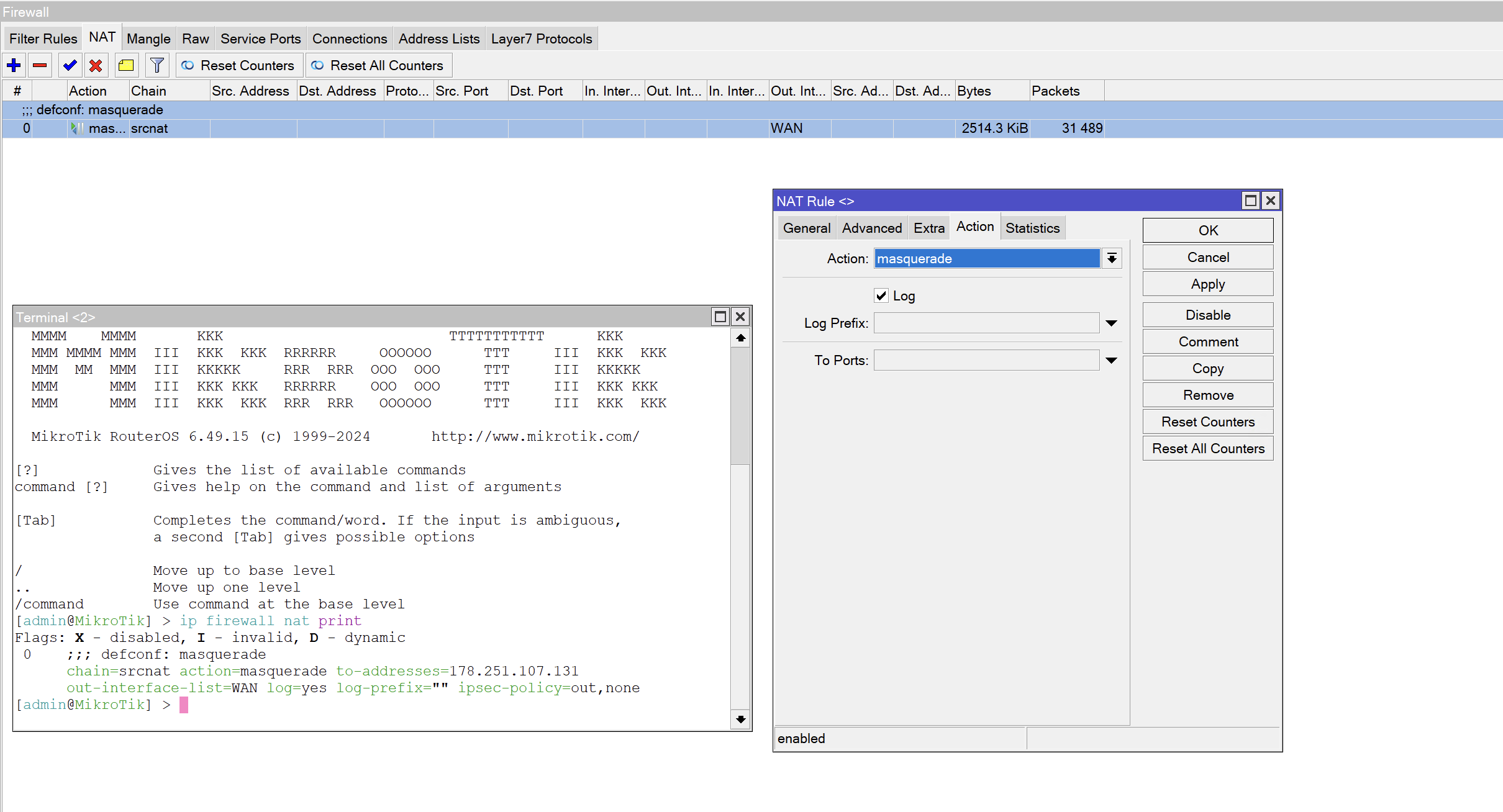This screenshot has height=812, width=1503.
Task: Open the Action dropdown list
Action: tap(1111, 258)
